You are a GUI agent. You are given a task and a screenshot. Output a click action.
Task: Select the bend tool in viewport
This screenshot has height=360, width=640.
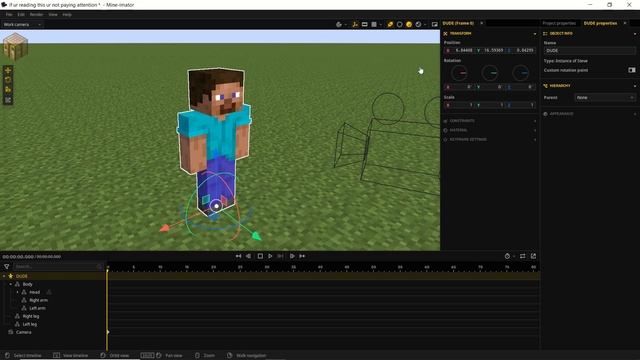point(8,100)
